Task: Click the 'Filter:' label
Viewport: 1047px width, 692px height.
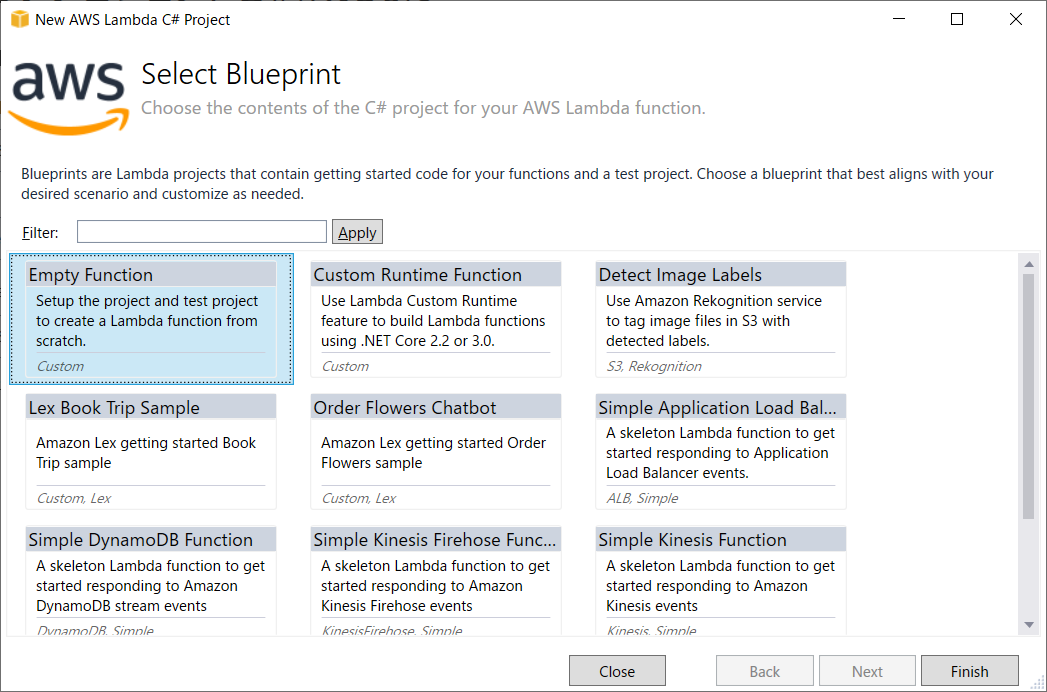Action: coord(40,232)
